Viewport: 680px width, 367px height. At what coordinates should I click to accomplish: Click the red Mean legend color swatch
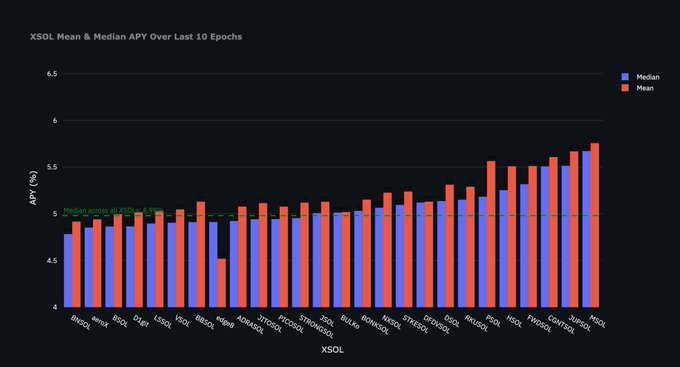pyautogui.click(x=625, y=88)
